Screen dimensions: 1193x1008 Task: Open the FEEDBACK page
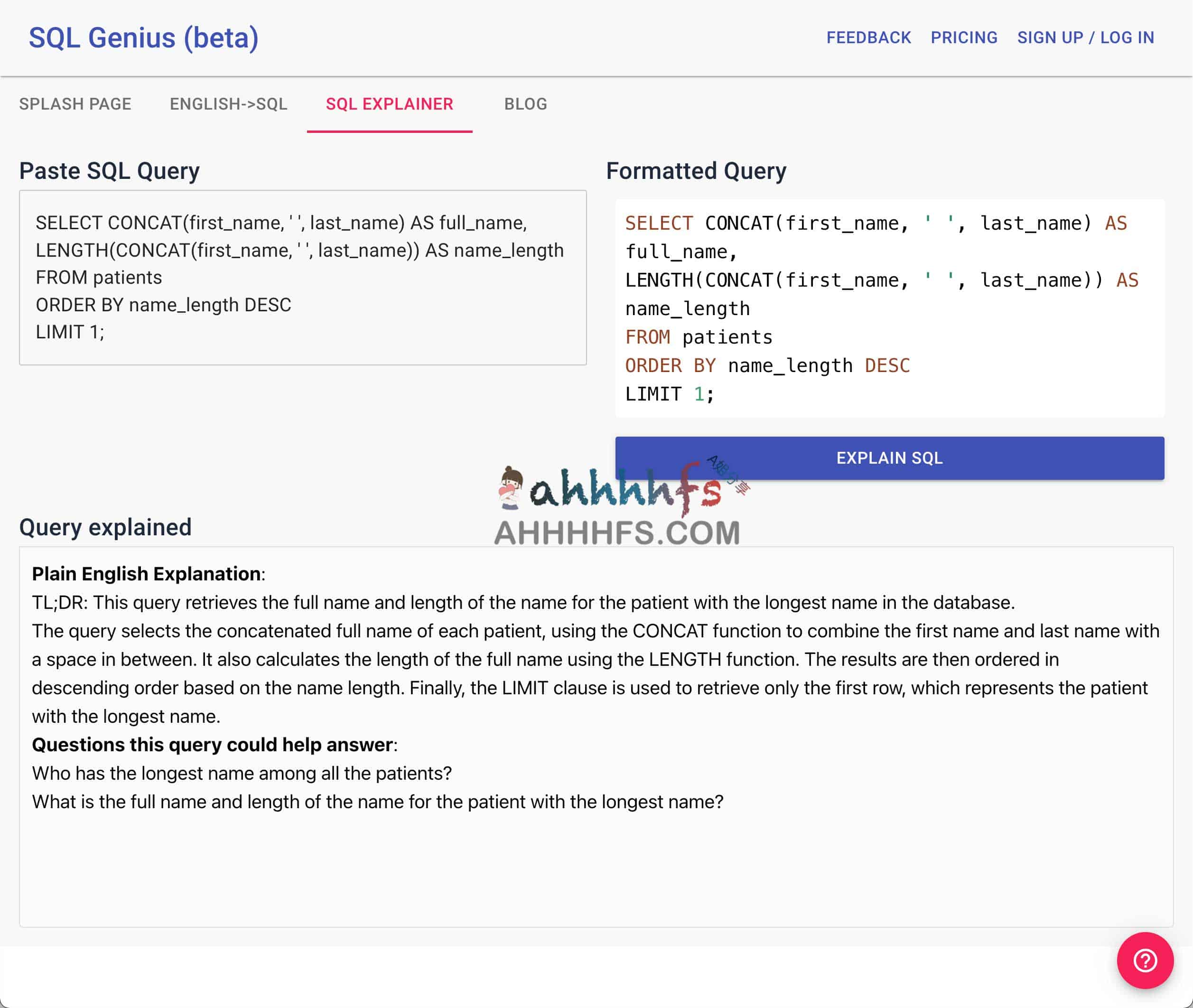pyautogui.click(x=868, y=37)
